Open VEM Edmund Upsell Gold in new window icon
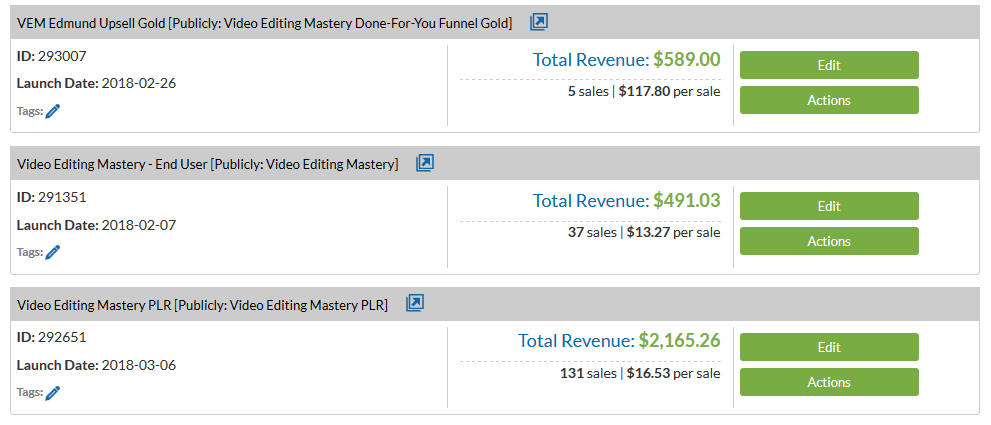Viewport: 991px width, 425px height. [538, 22]
